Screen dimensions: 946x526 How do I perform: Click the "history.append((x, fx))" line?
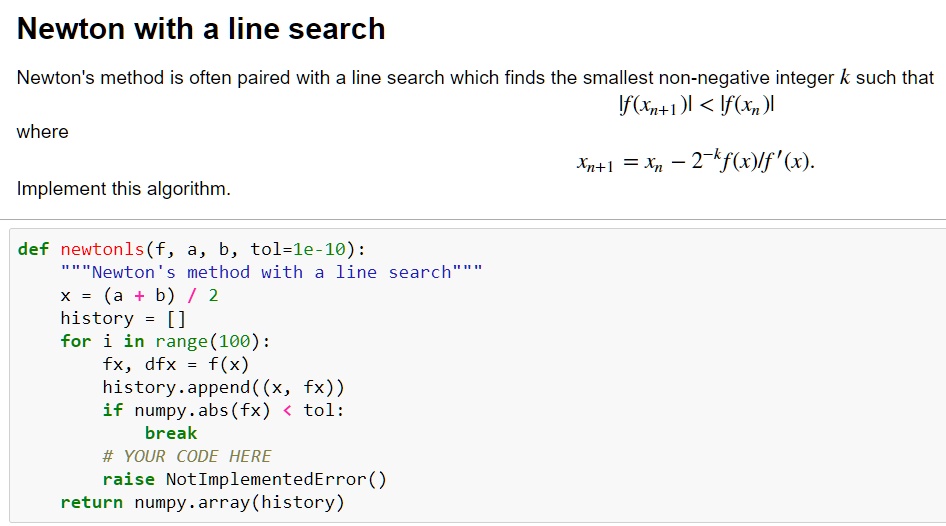[x=223, y=387]
